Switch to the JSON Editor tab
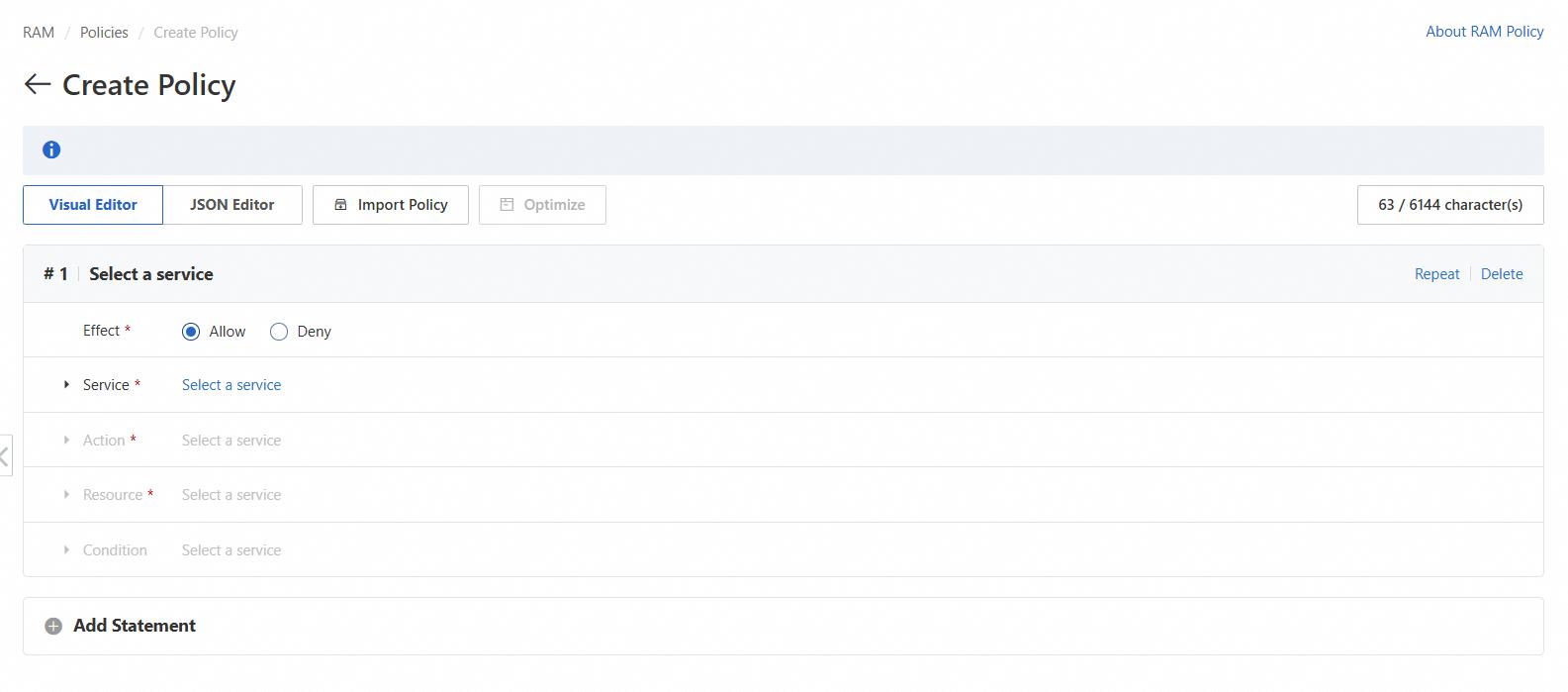Screen dimensions: 1568x692 coord(232,205)
